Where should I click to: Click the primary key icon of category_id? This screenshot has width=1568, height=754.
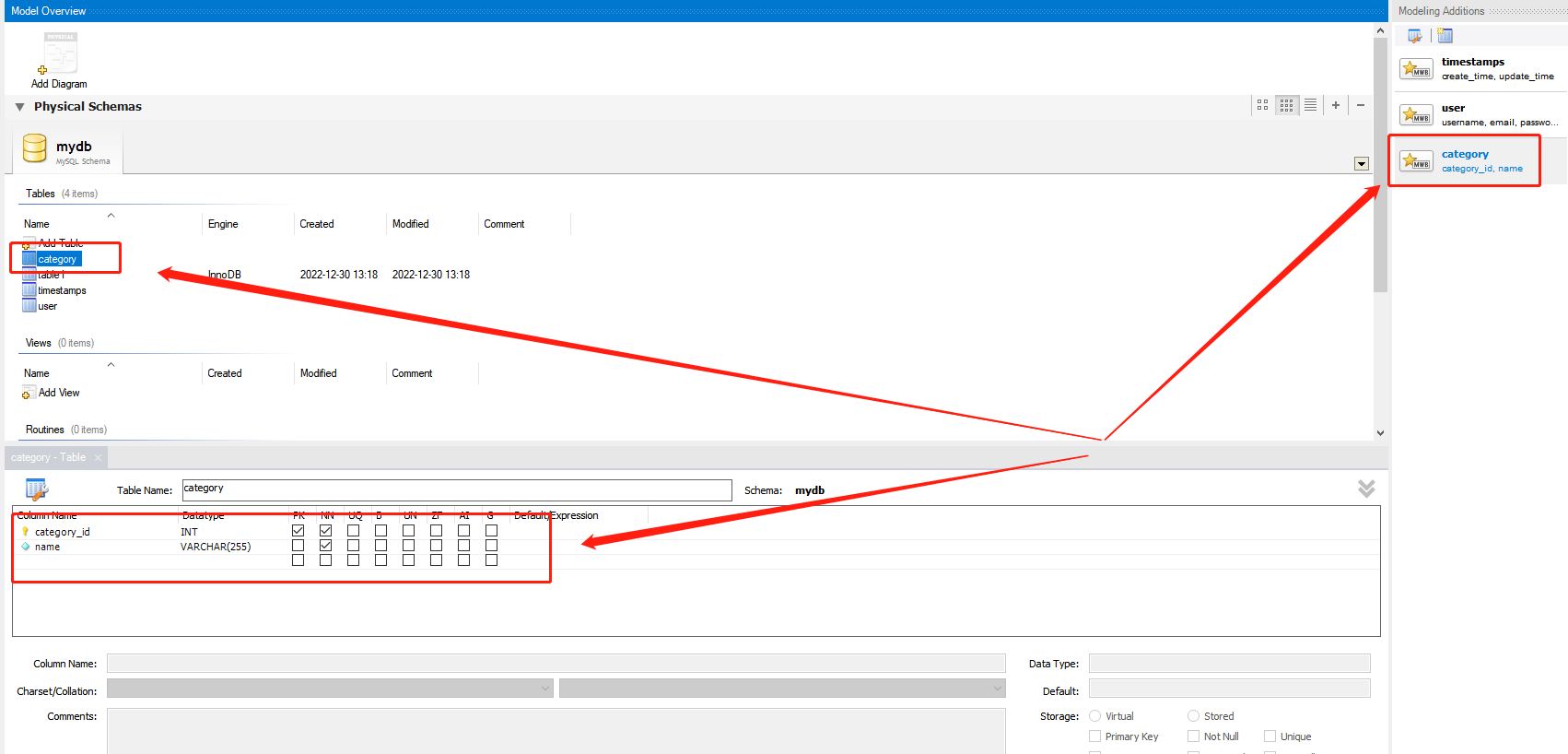25,532
